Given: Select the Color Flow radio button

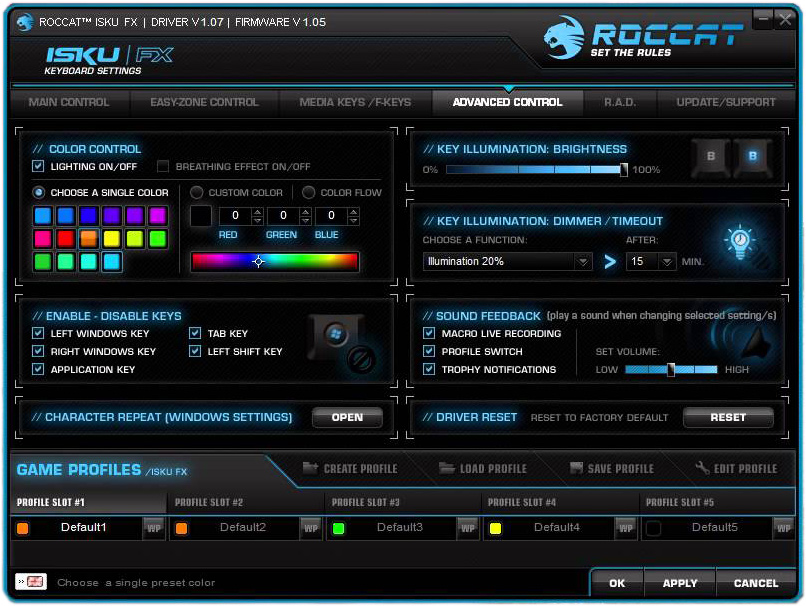Looking at the screenshot, I should 309,192.
